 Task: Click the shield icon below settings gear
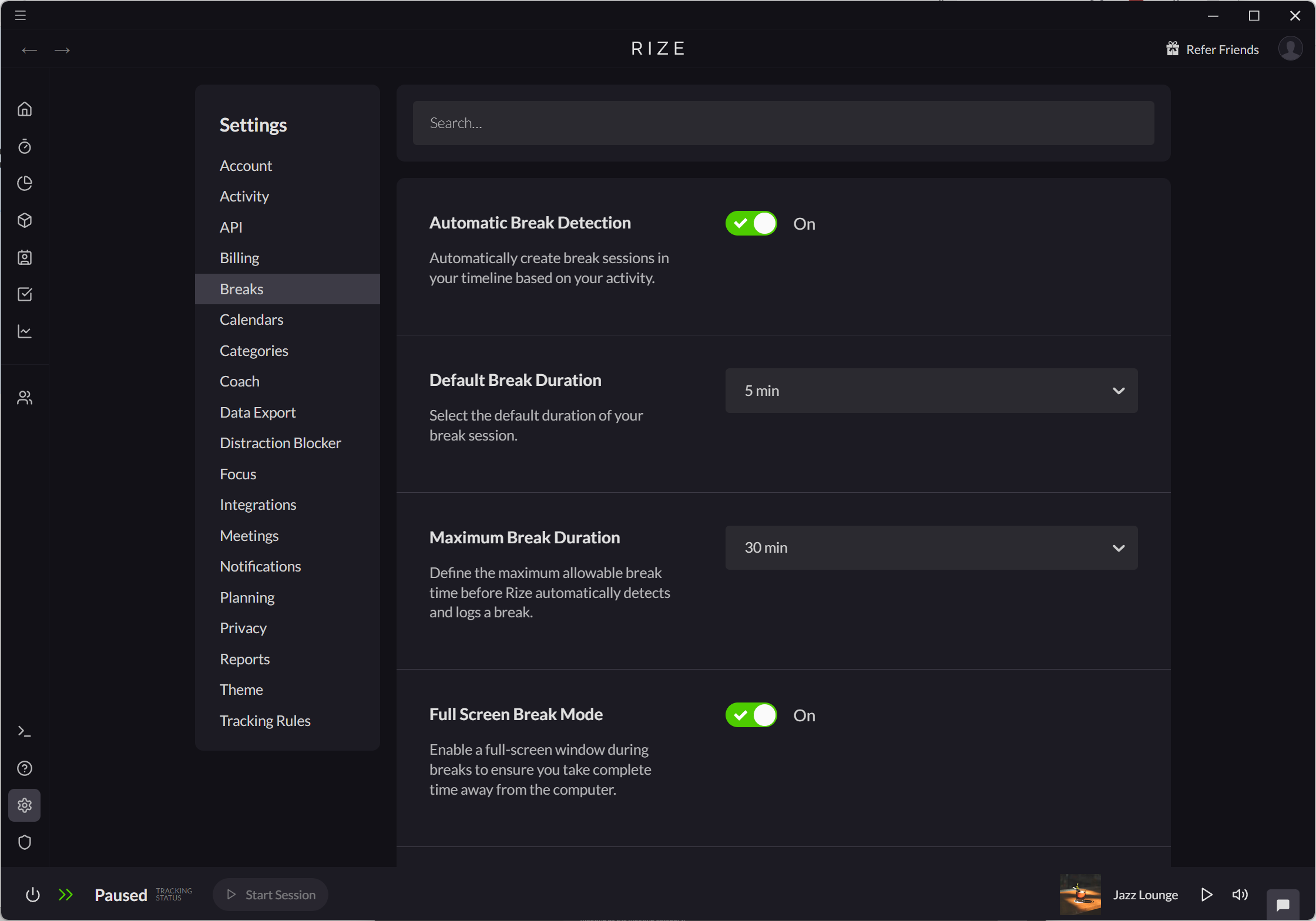(25, 842)
